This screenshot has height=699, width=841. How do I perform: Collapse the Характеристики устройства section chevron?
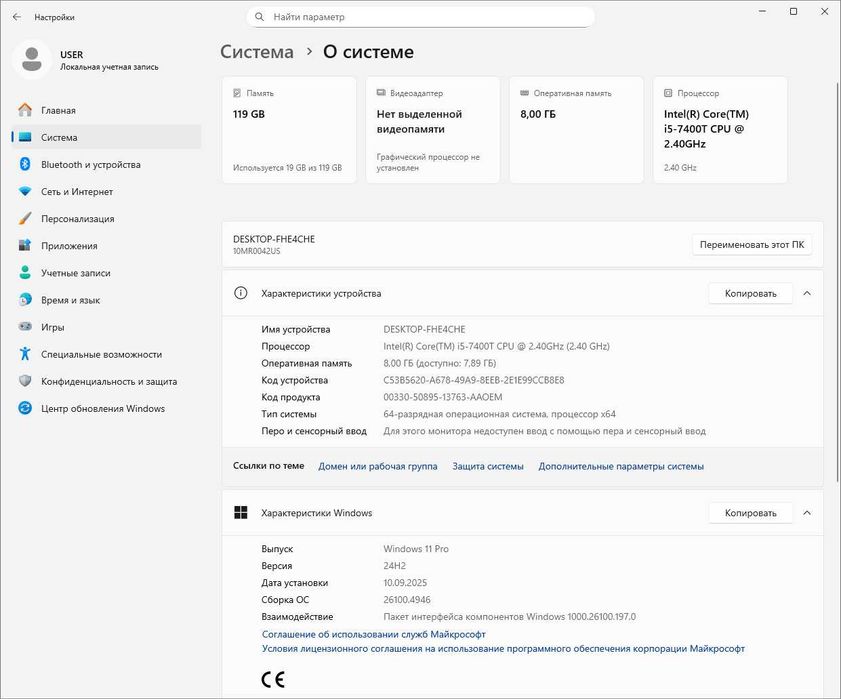tap(807, 293)
